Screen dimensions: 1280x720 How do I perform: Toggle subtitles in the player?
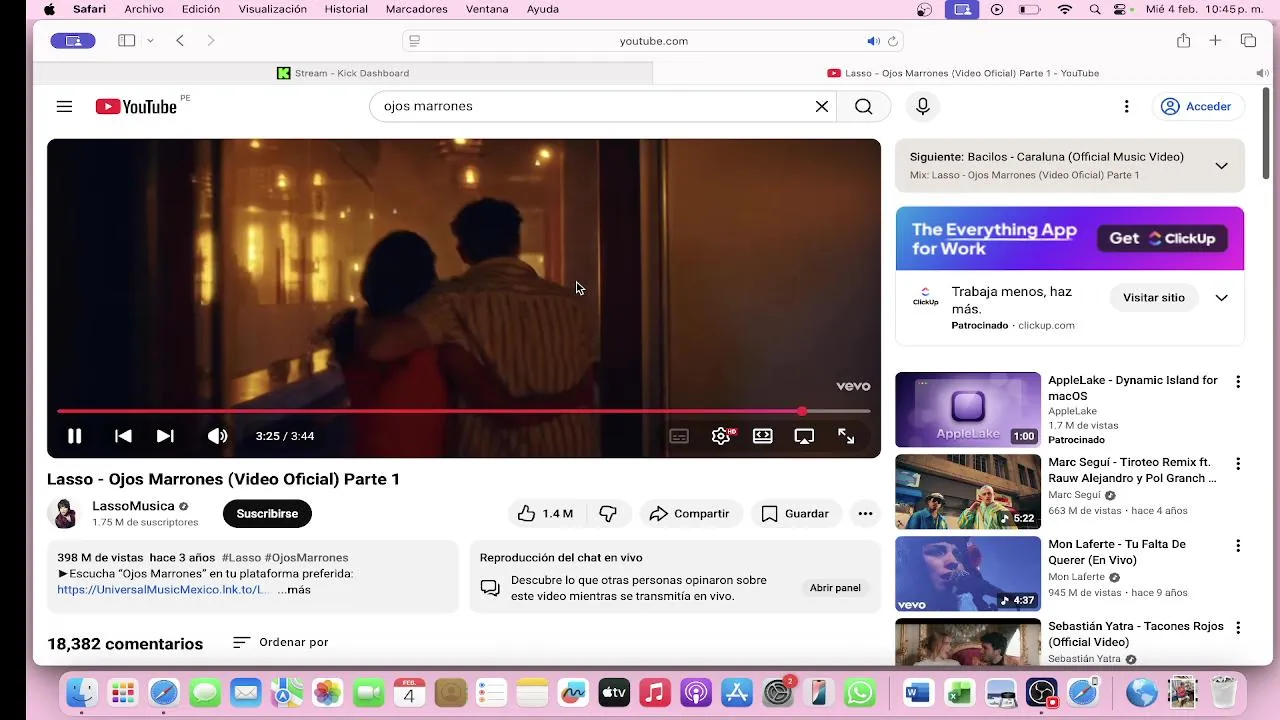coord(679,436)
